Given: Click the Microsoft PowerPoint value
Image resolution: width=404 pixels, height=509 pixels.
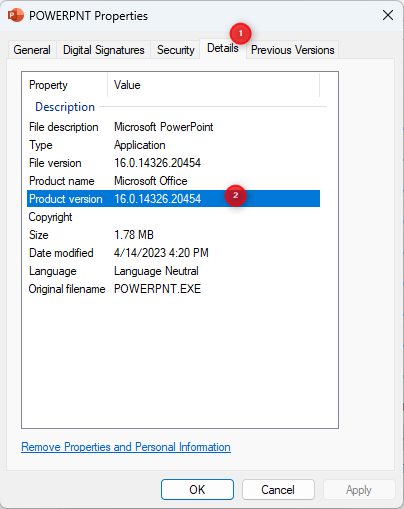Looking at the screenshot, I should click(164, 127).
